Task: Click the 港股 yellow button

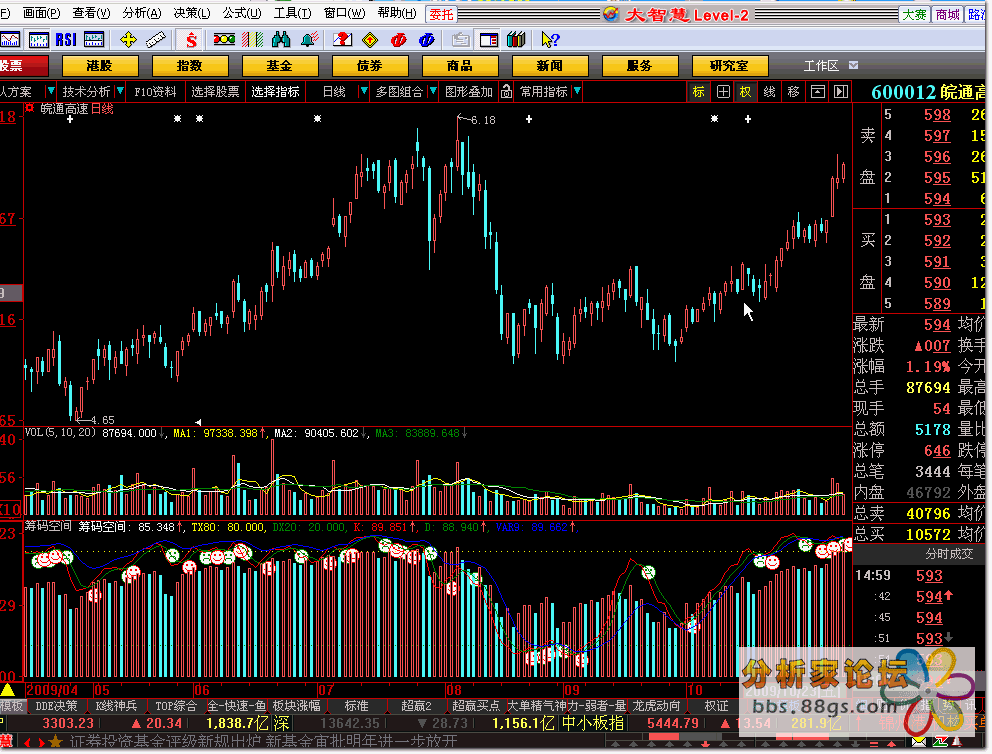Action: click(99, 66)
